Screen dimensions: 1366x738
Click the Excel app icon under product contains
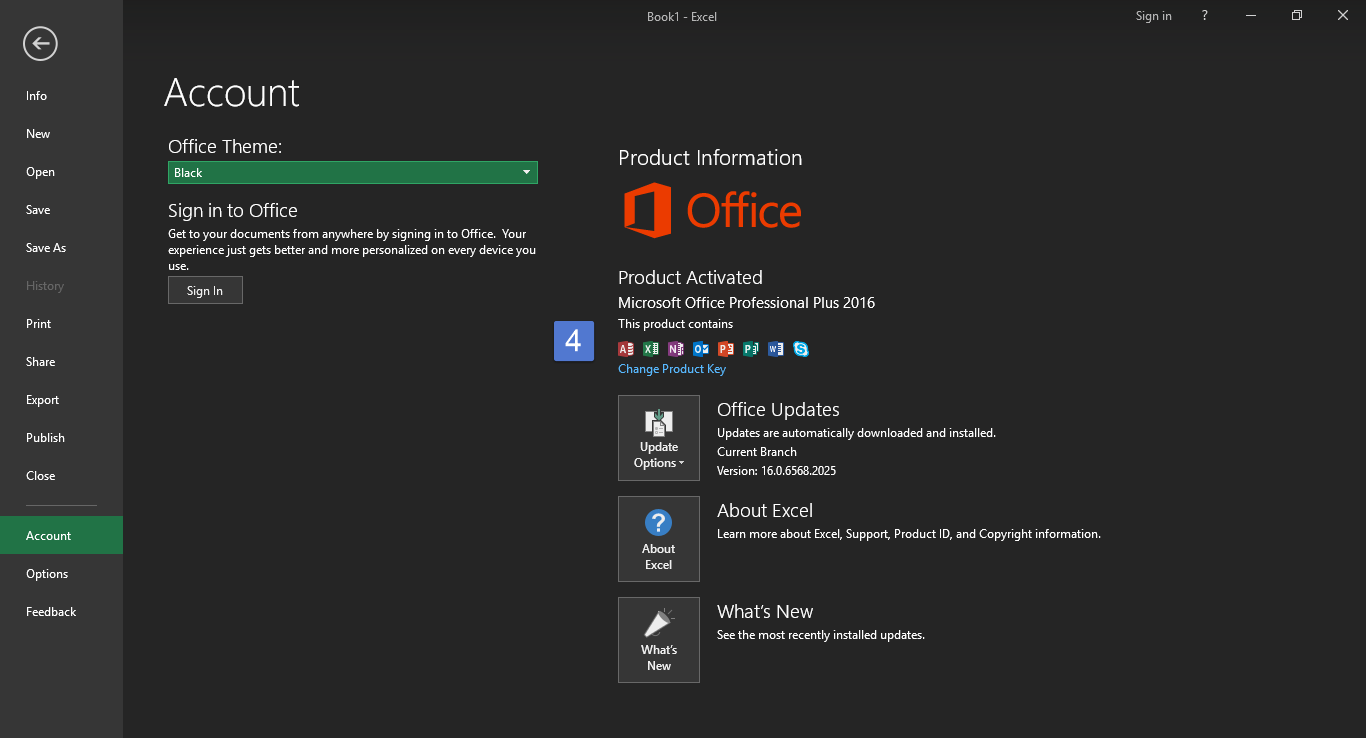click(651, 349)
